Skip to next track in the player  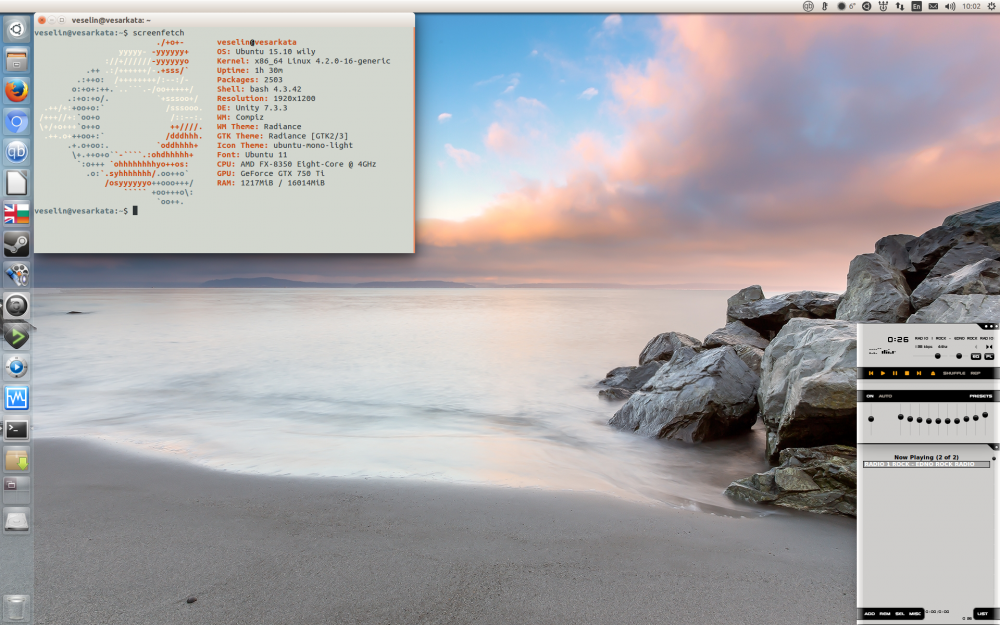tap(919, 373)
